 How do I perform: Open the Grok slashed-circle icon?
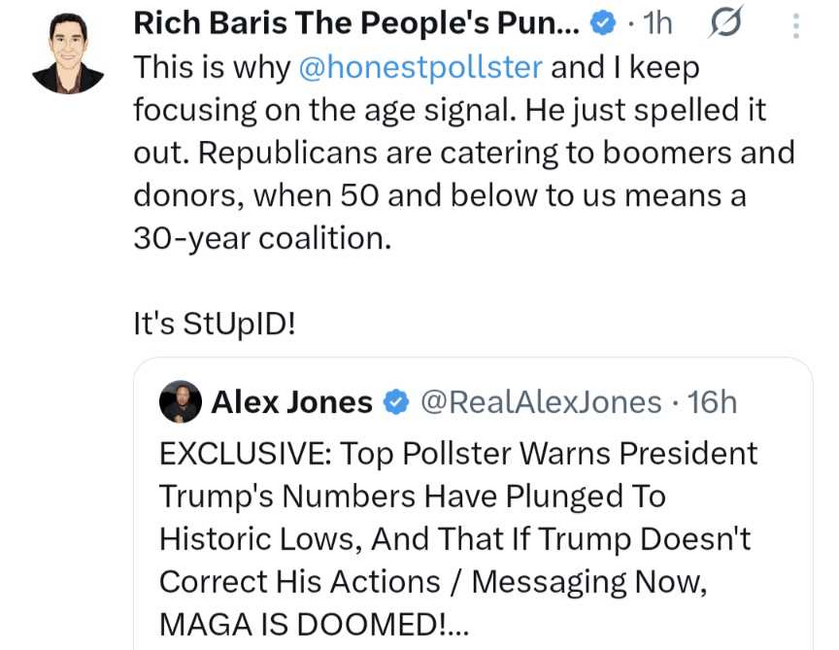[x=724, y=23]
